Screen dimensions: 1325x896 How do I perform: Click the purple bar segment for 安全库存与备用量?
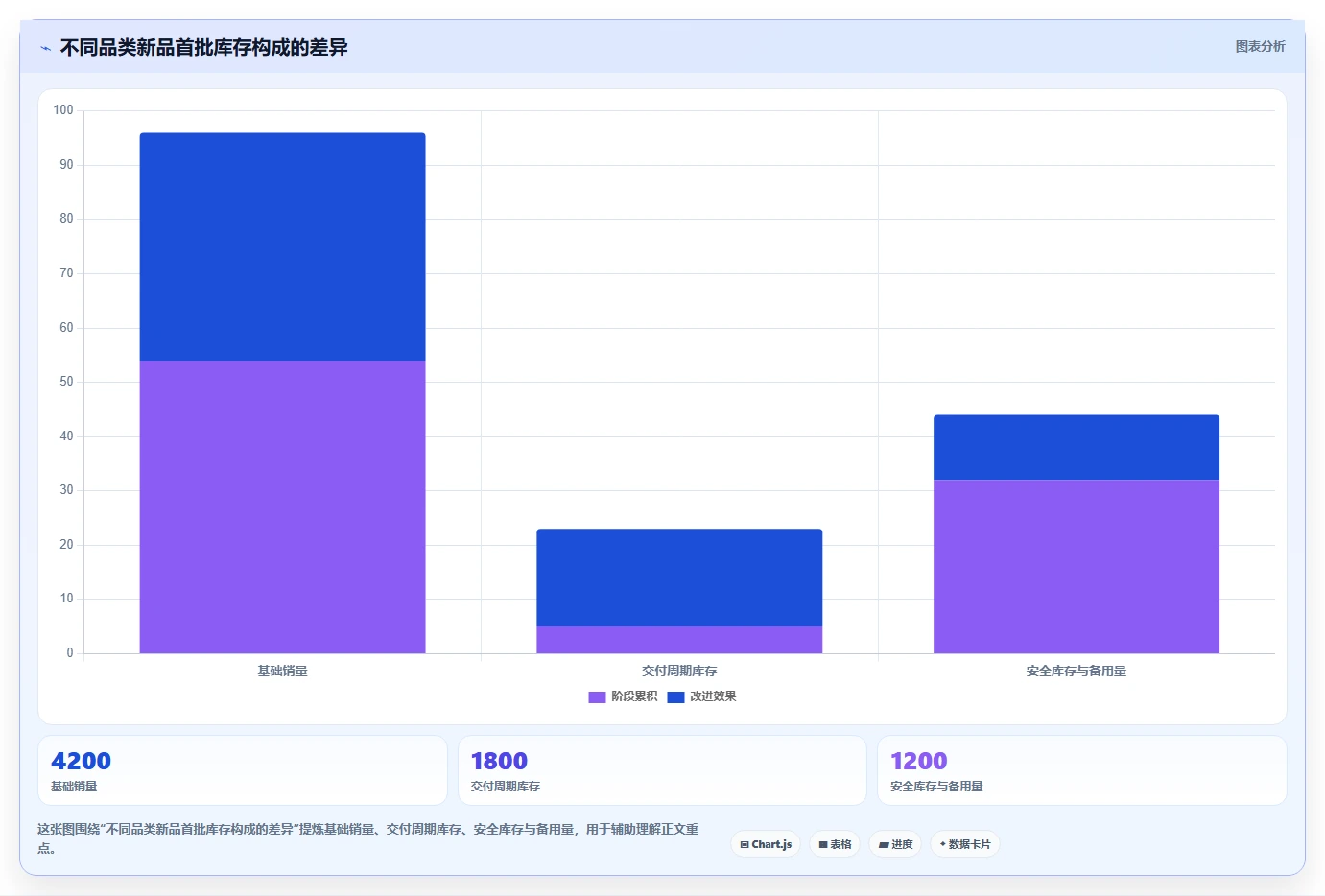coord(1077,566)
